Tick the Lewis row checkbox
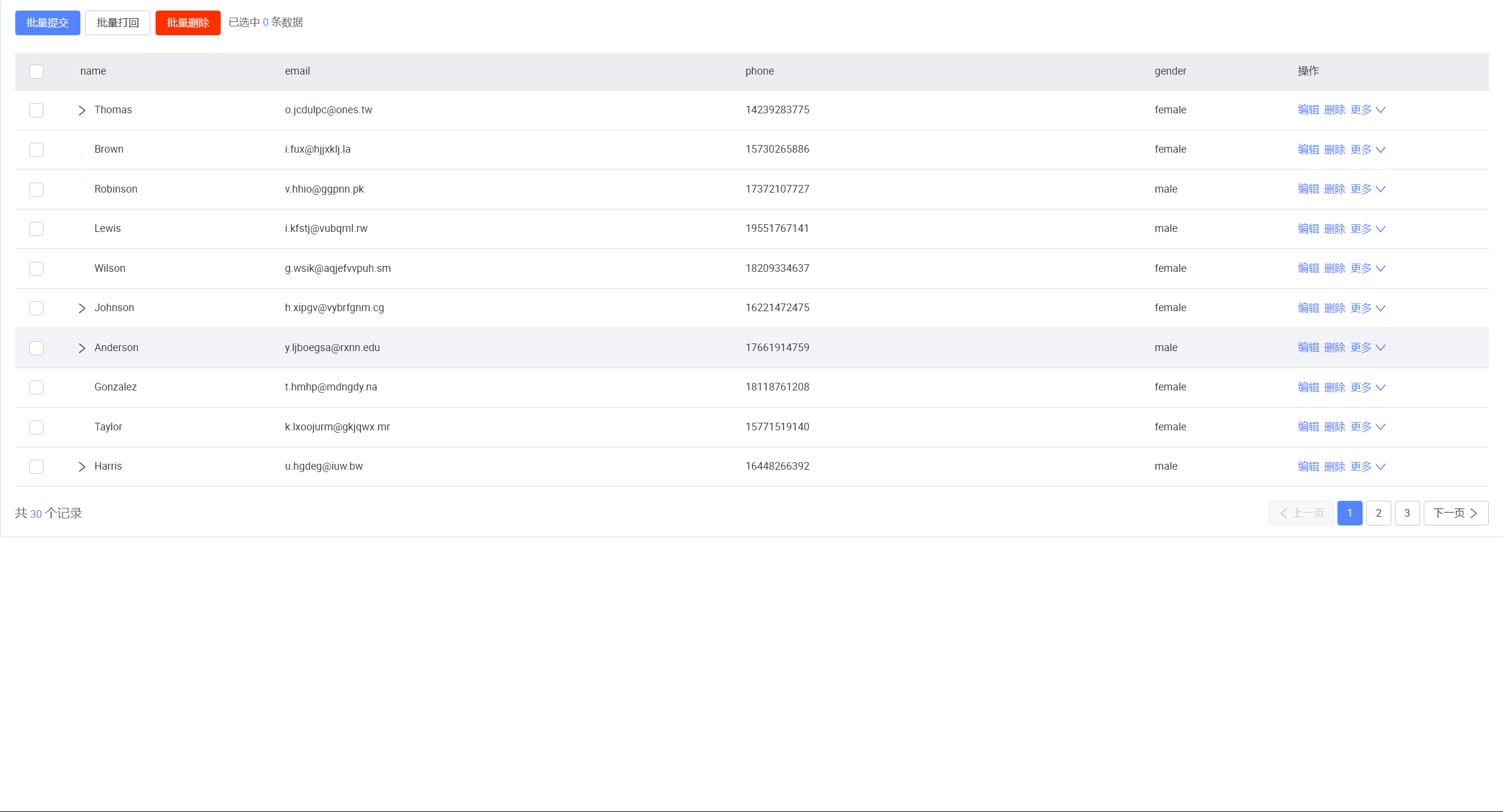This screenshot has height=812, width=1503. pyautogui.click(x=36, y=229)
